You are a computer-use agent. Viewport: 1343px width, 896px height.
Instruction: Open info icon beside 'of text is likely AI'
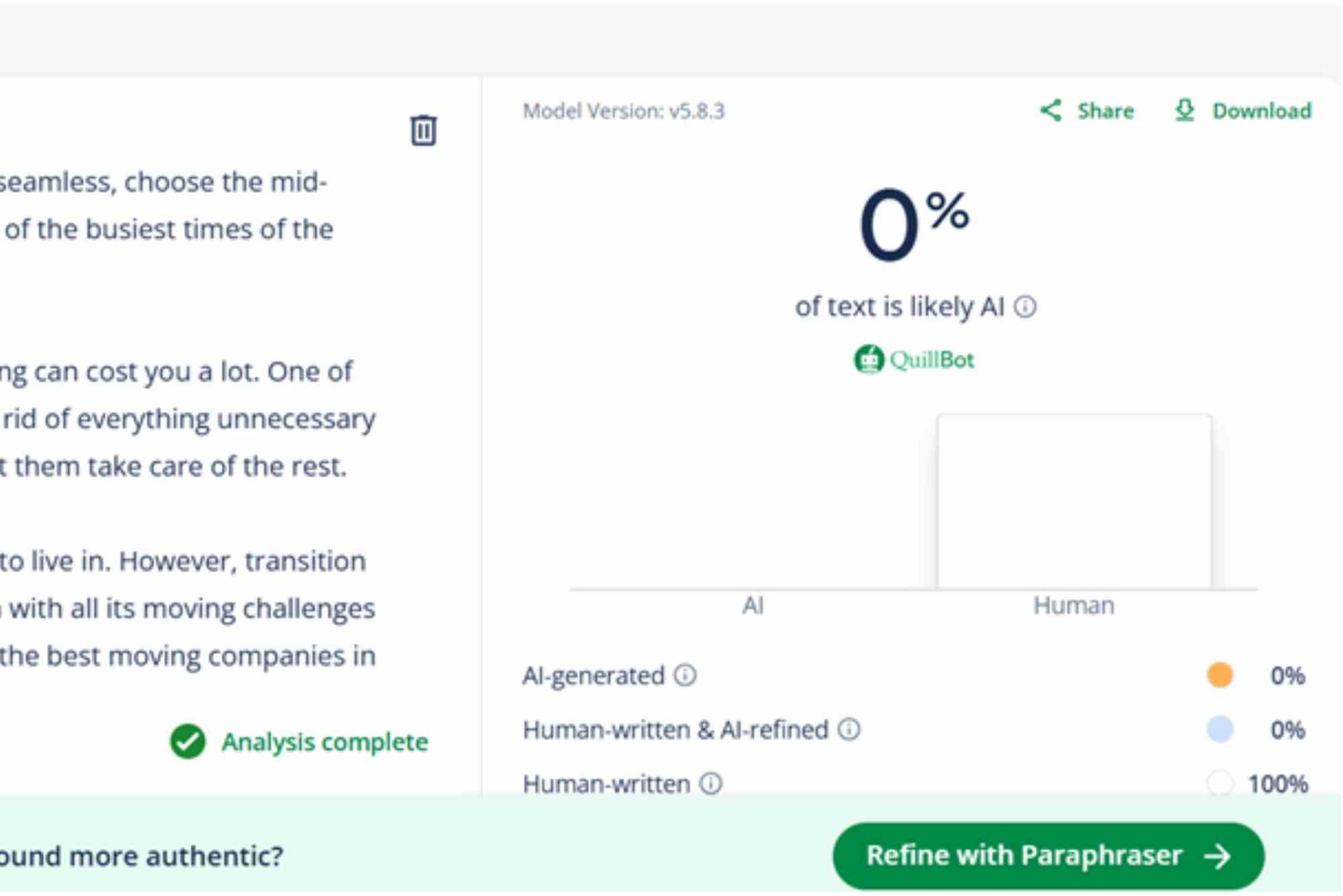[1025, 307]
